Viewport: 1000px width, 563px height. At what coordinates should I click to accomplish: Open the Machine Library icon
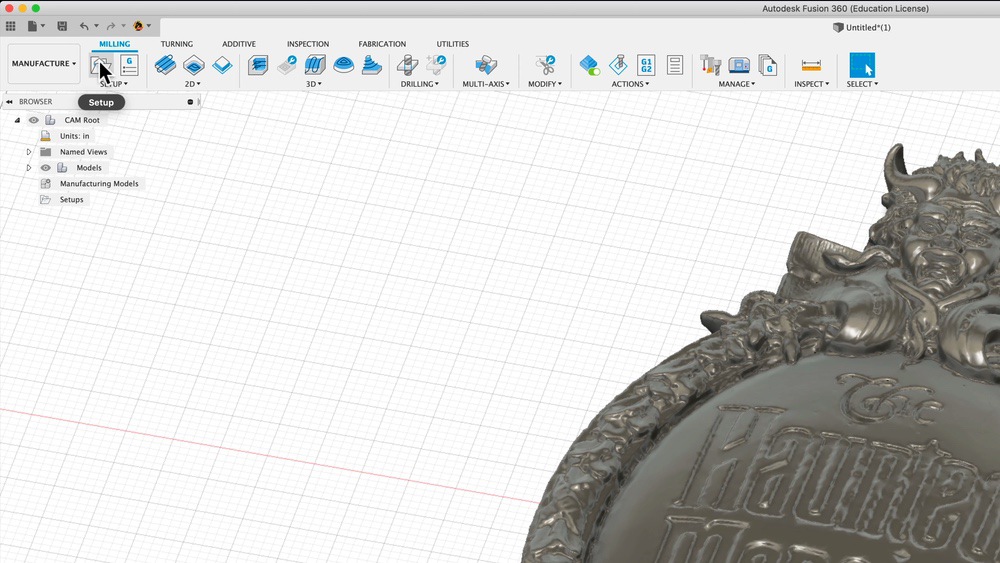point(739,65)
